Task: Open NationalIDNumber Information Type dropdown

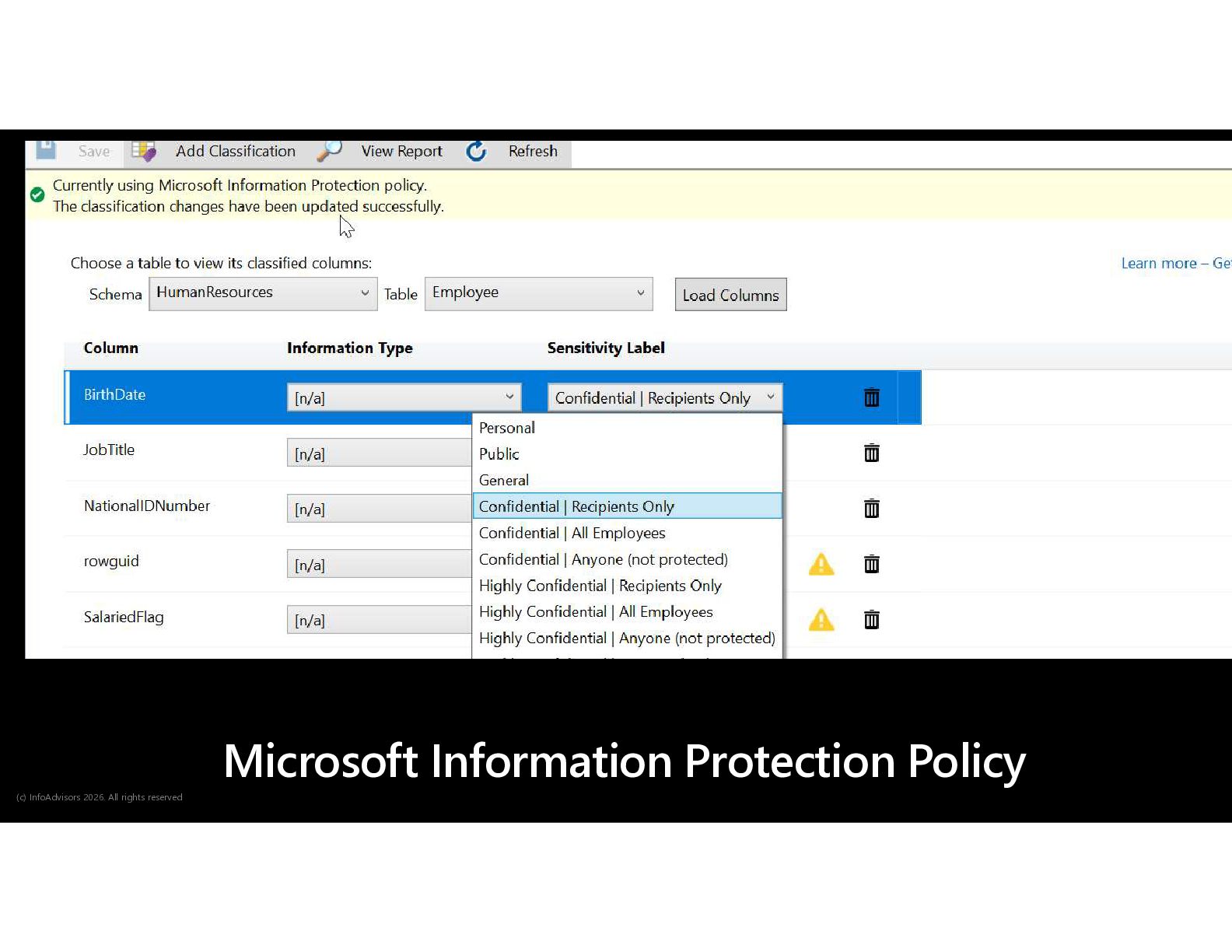Action: point(380,509)
